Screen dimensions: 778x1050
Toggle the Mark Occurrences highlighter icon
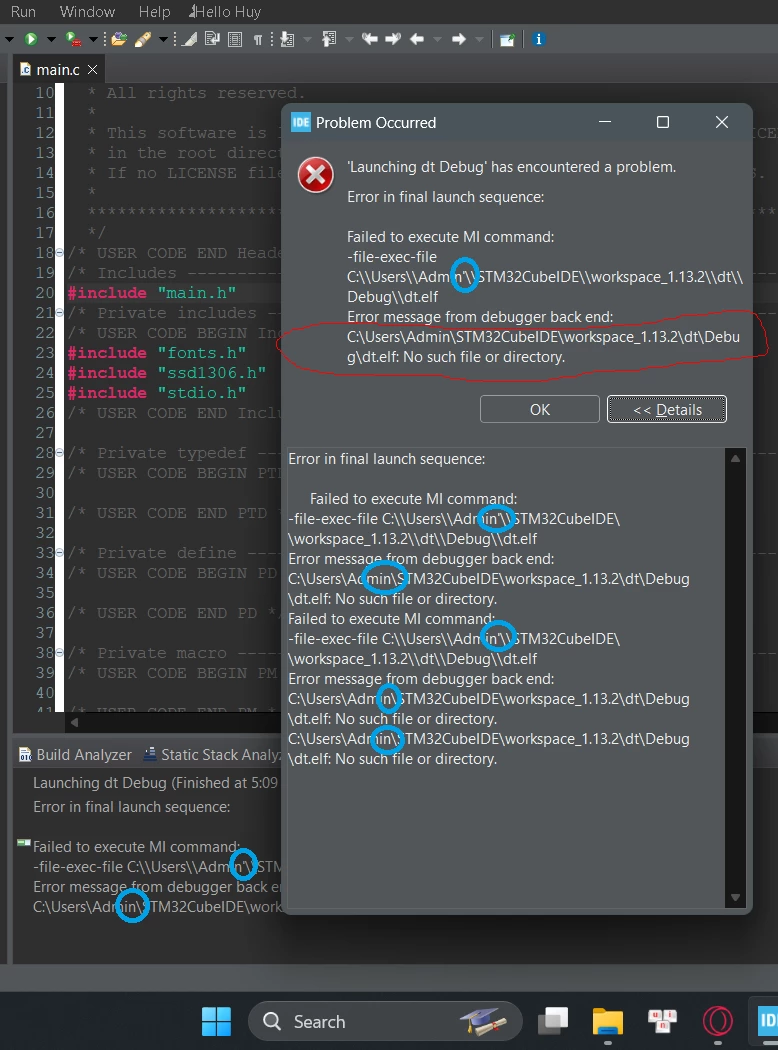pos(190,39)
